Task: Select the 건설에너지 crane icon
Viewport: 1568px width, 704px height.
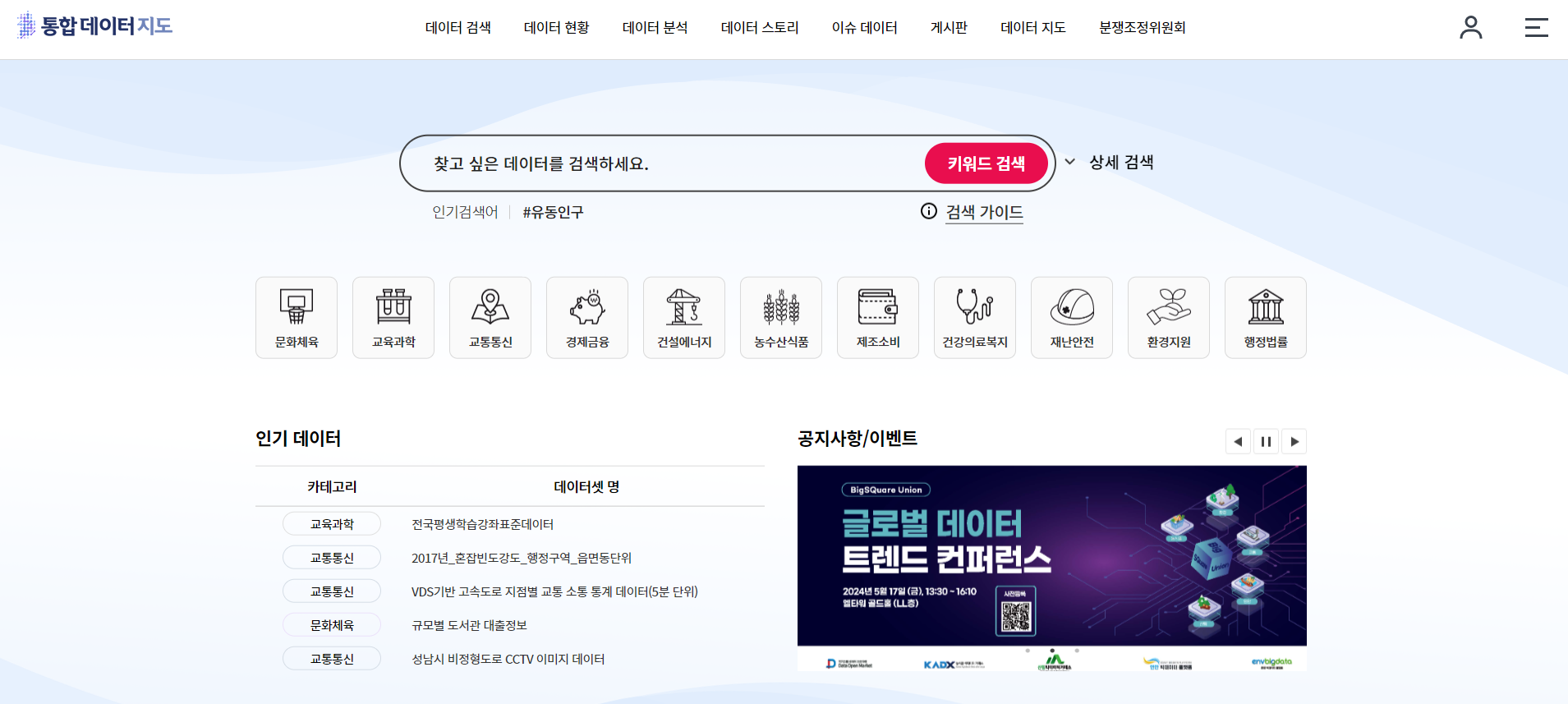Action: tap(684, 317)
